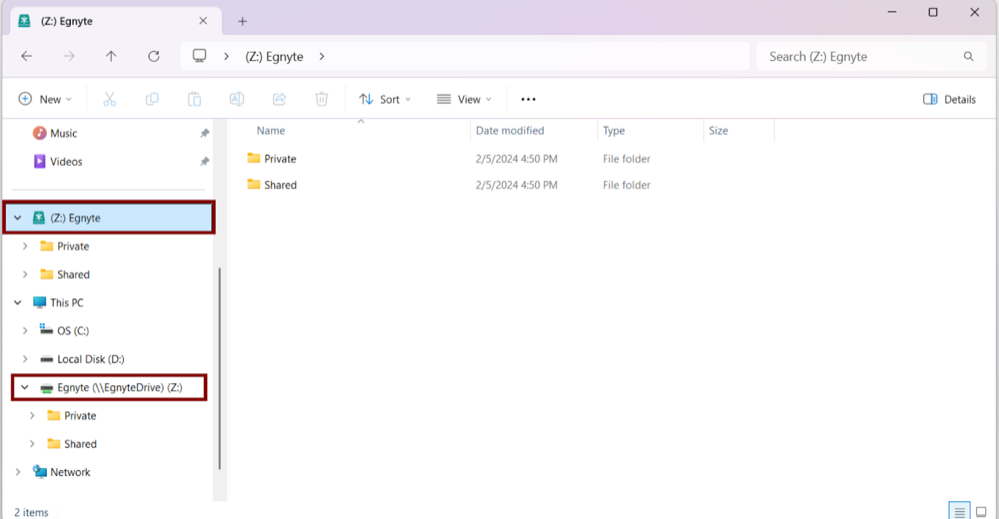The image size is (999, 519).
Task: Maximize the File Explorer window
Action: (x=933, y=12)
